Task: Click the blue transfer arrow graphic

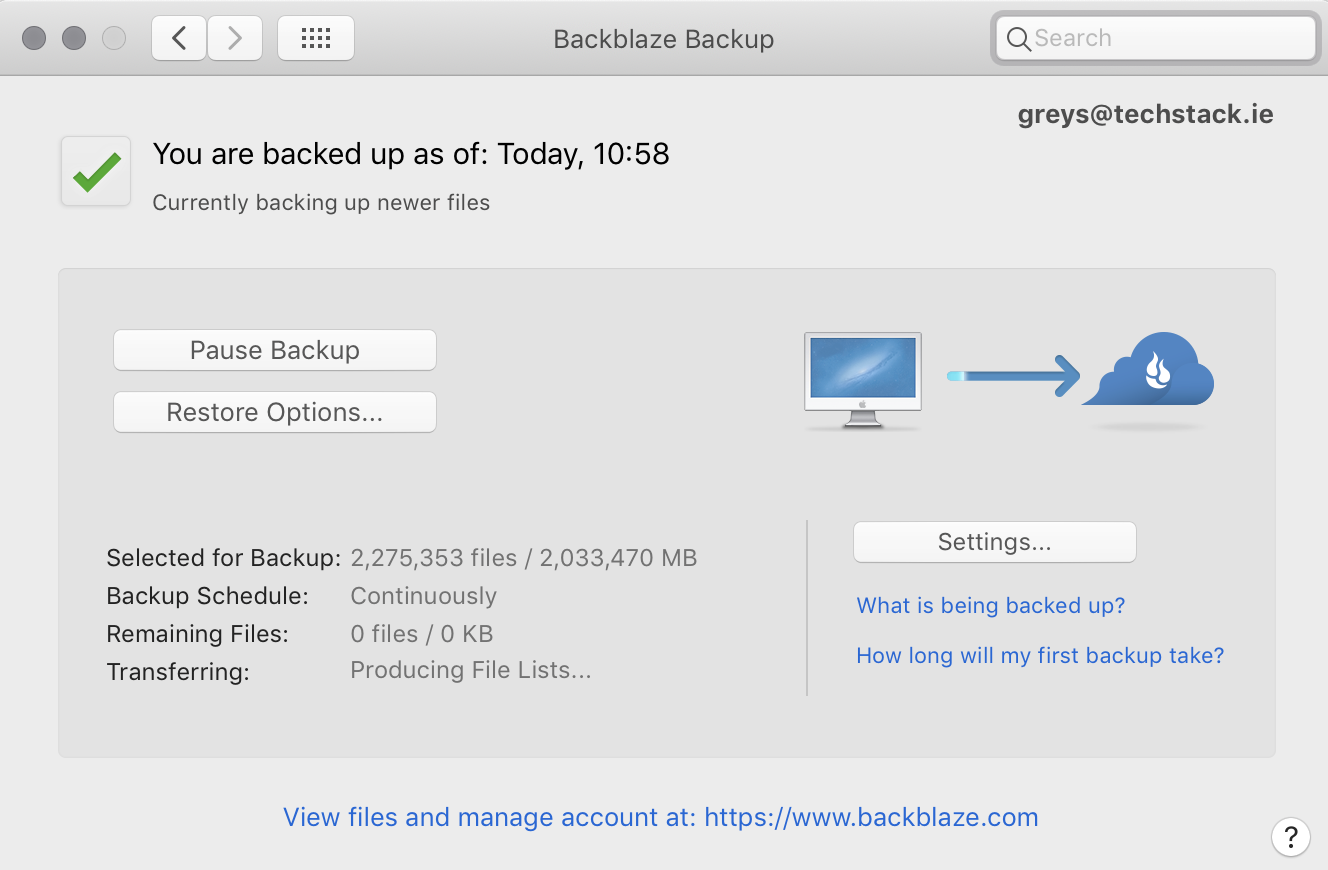Action: 1013,376
